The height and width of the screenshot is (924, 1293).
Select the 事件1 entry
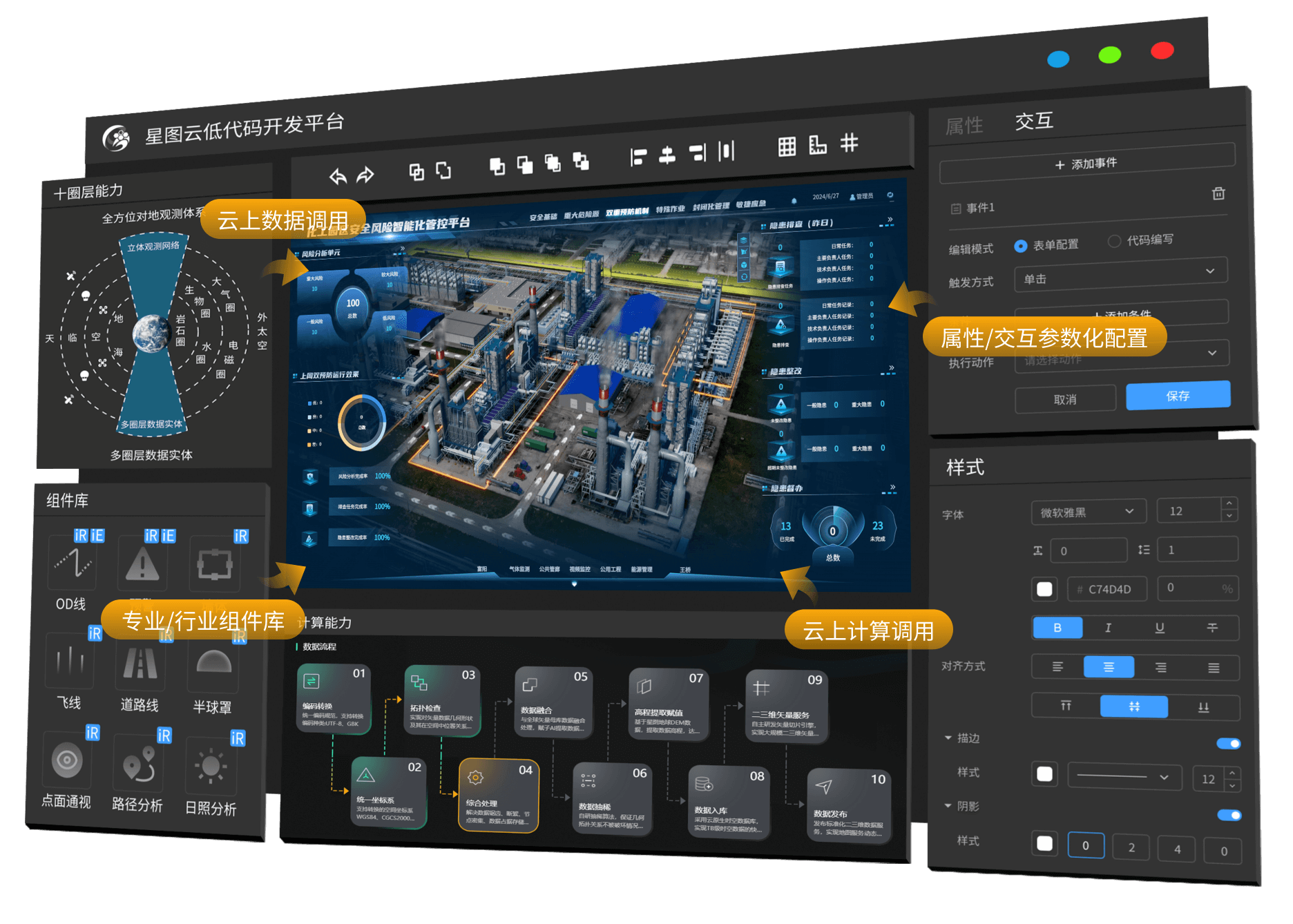[973, 208]
